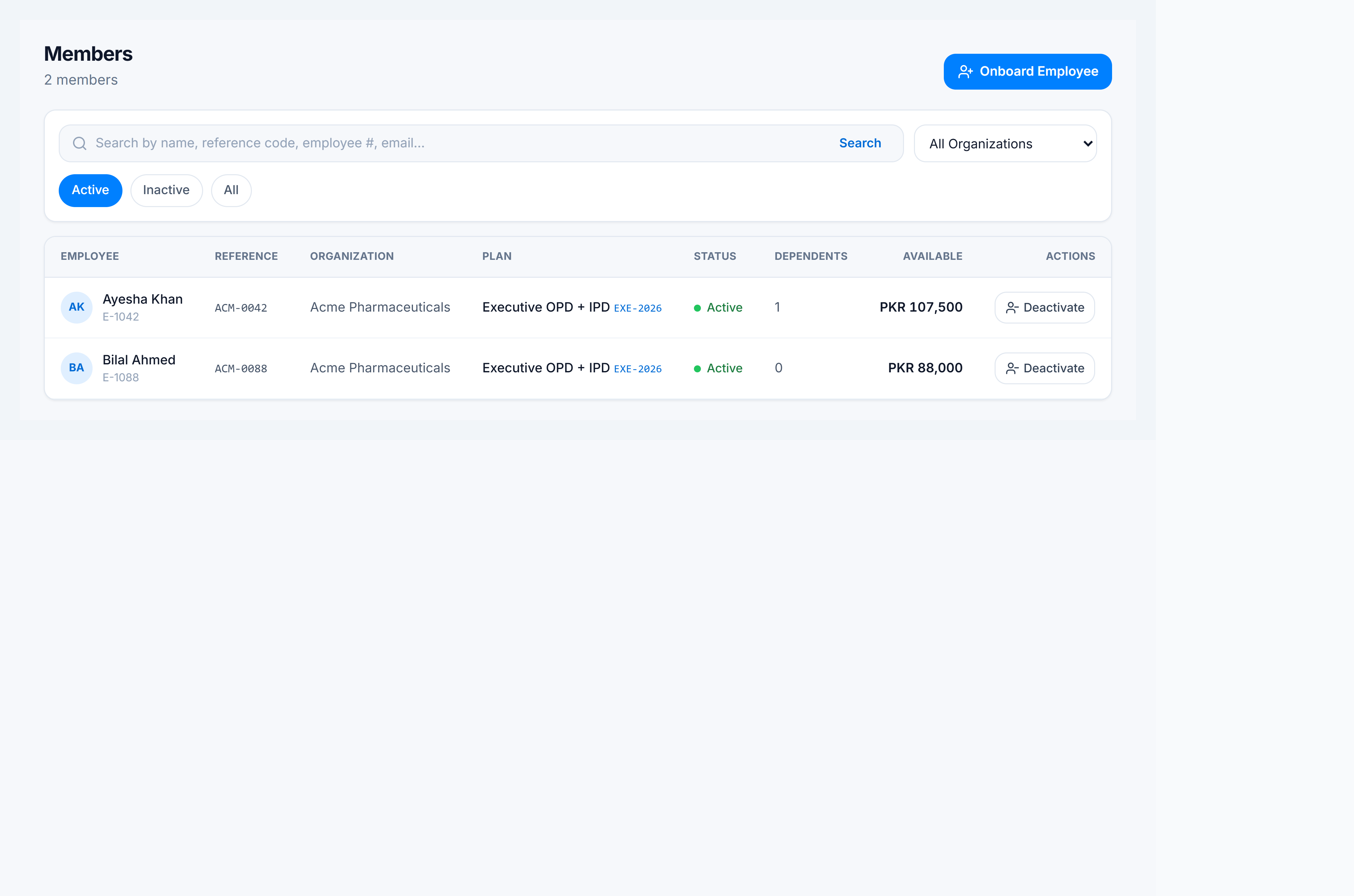Click reference code ACM-0042
1354x896 pixels.
[x=241, y=308]
